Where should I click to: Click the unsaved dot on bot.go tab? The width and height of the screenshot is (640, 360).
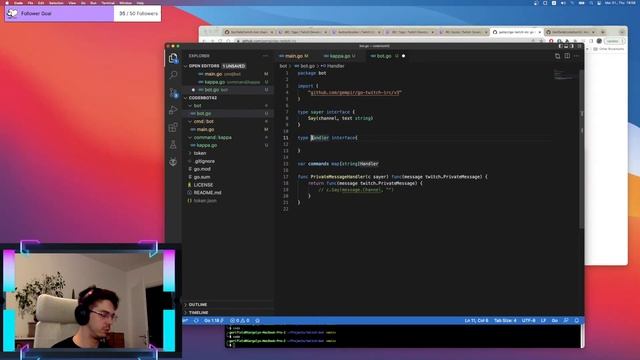pyautogui.click(x=403, y=56)
